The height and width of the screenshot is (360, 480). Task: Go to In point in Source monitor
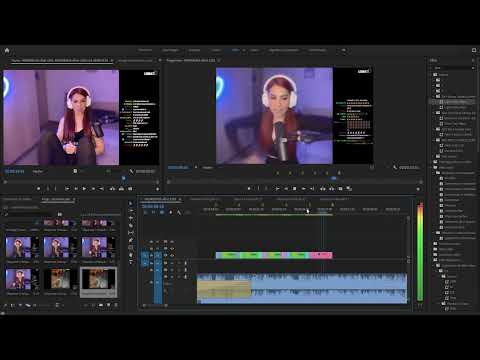[x=67, y=189]
